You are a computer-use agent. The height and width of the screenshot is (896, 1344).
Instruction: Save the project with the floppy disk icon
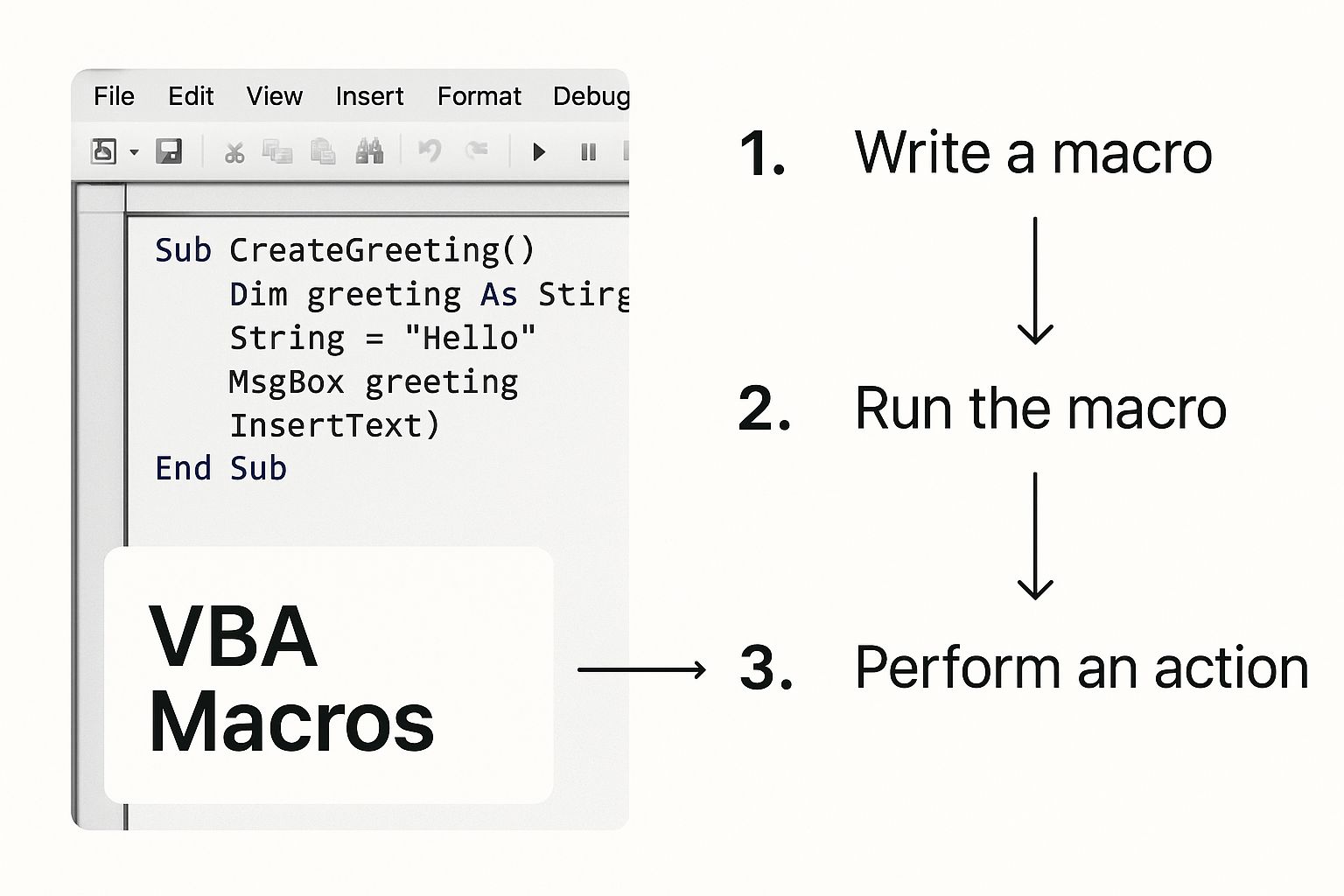[x=169, y=151]
